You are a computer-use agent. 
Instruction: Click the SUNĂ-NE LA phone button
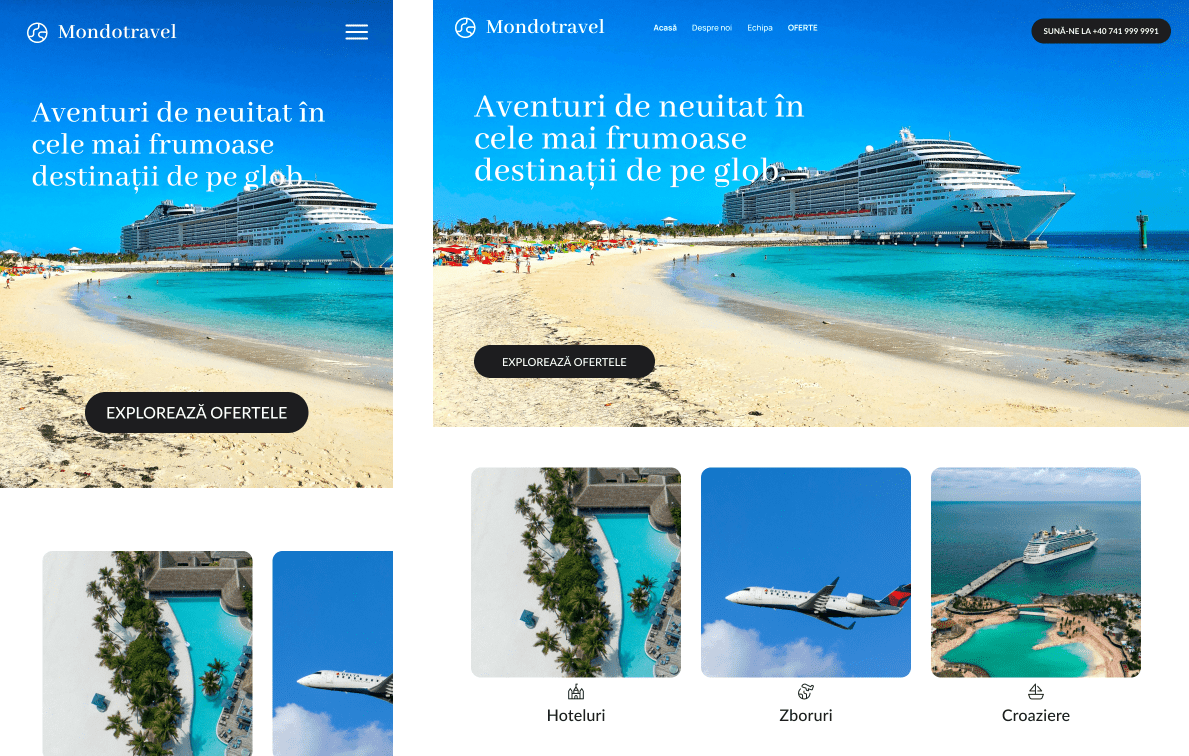1101,31
